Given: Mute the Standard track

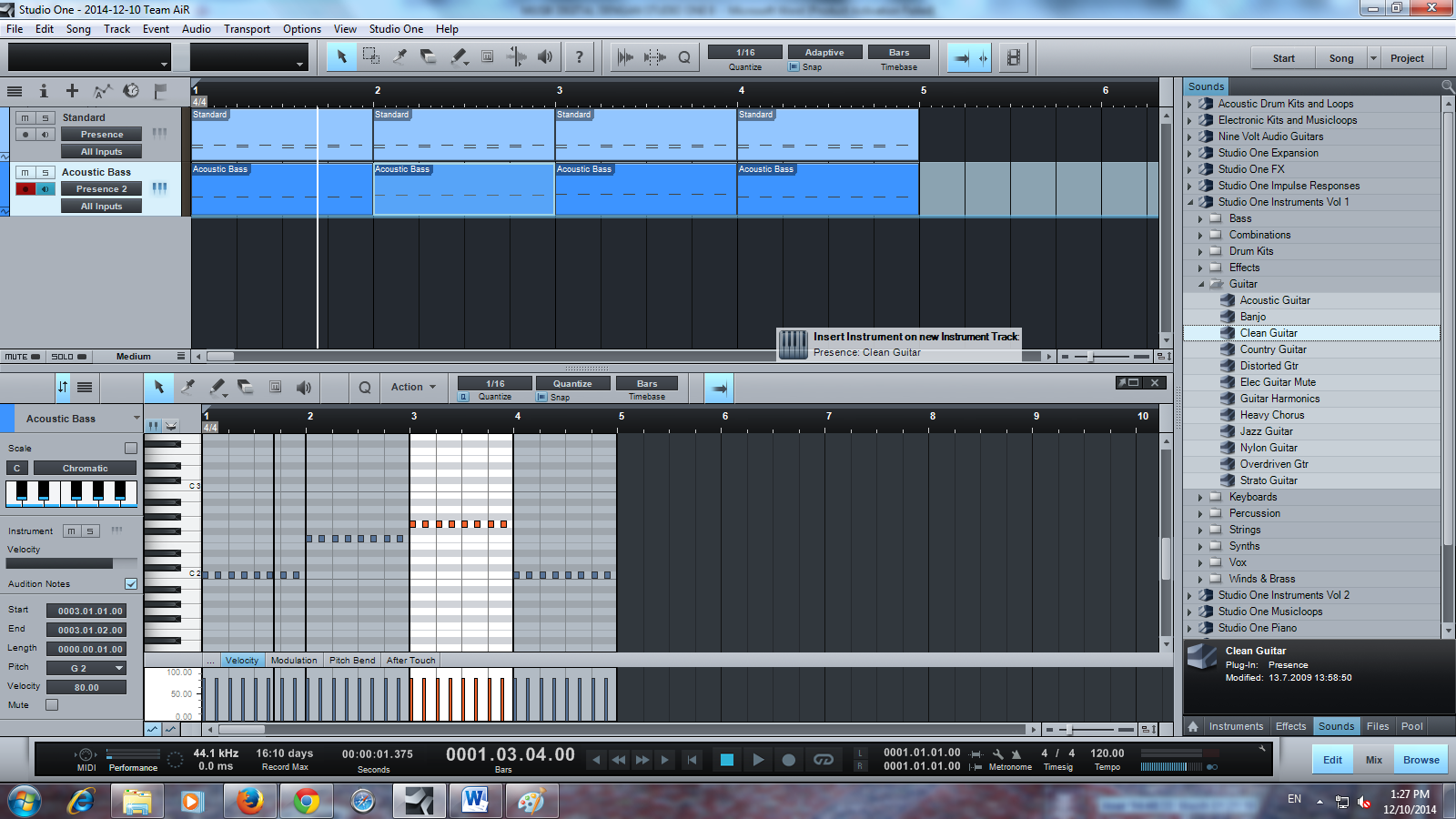Looking at the screenshot, I should 25,117.
